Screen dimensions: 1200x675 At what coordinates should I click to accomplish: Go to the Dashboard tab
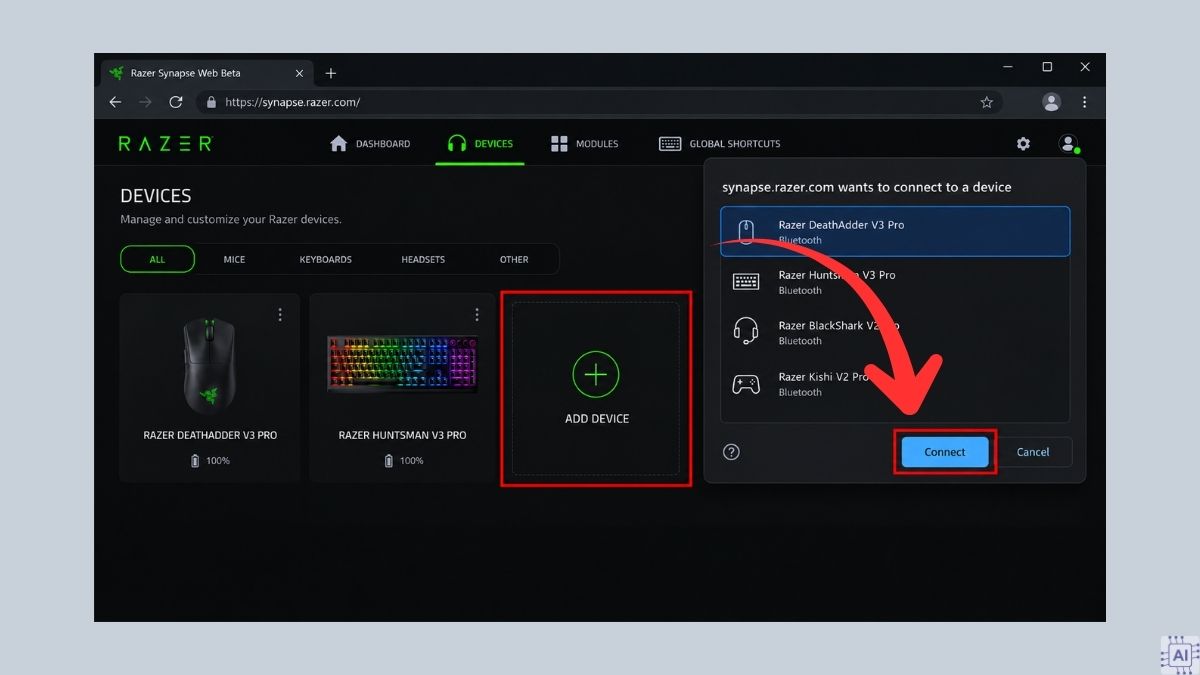(x=370, y=144)
